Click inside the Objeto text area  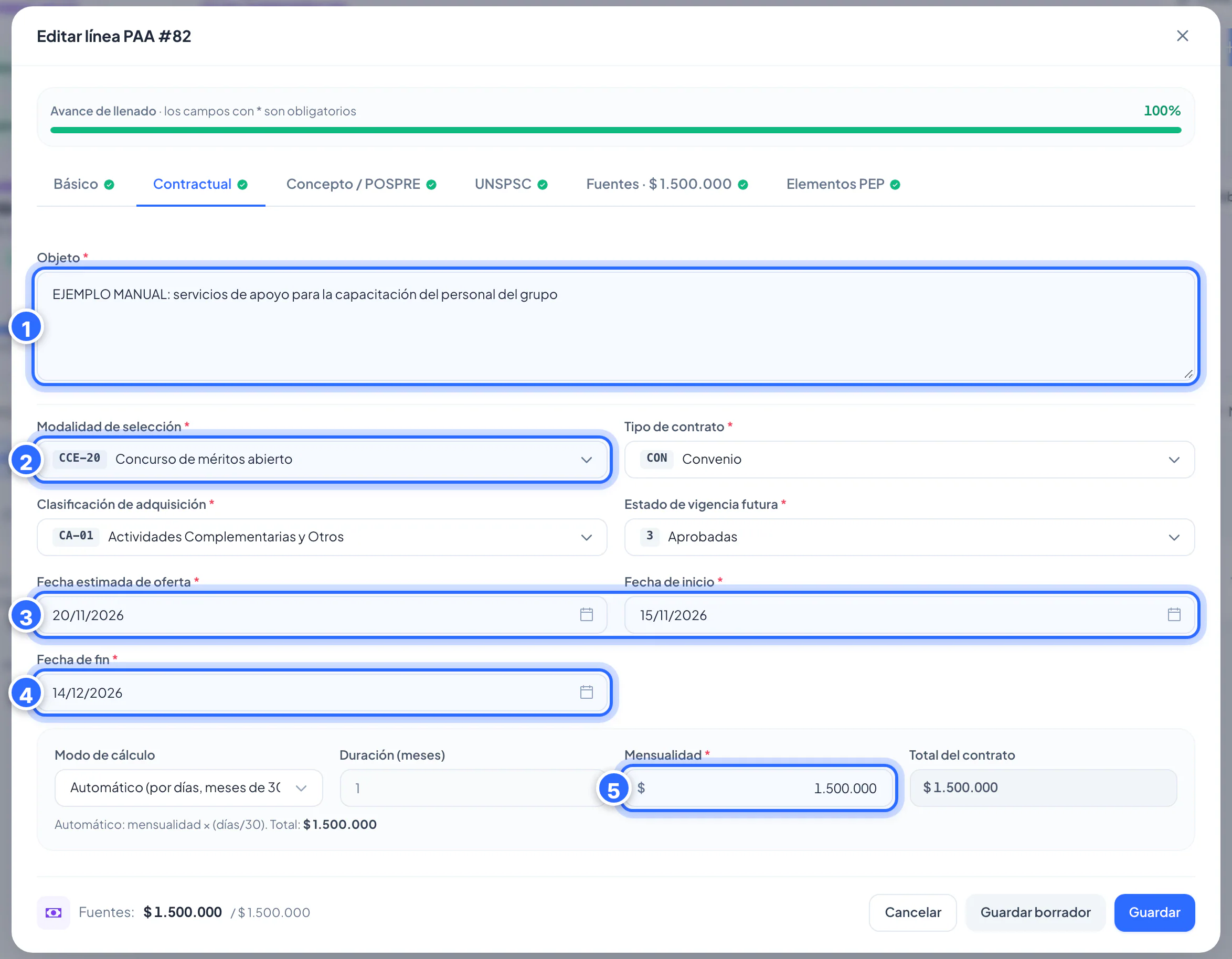pyautogui.click(x=616, y=326)
